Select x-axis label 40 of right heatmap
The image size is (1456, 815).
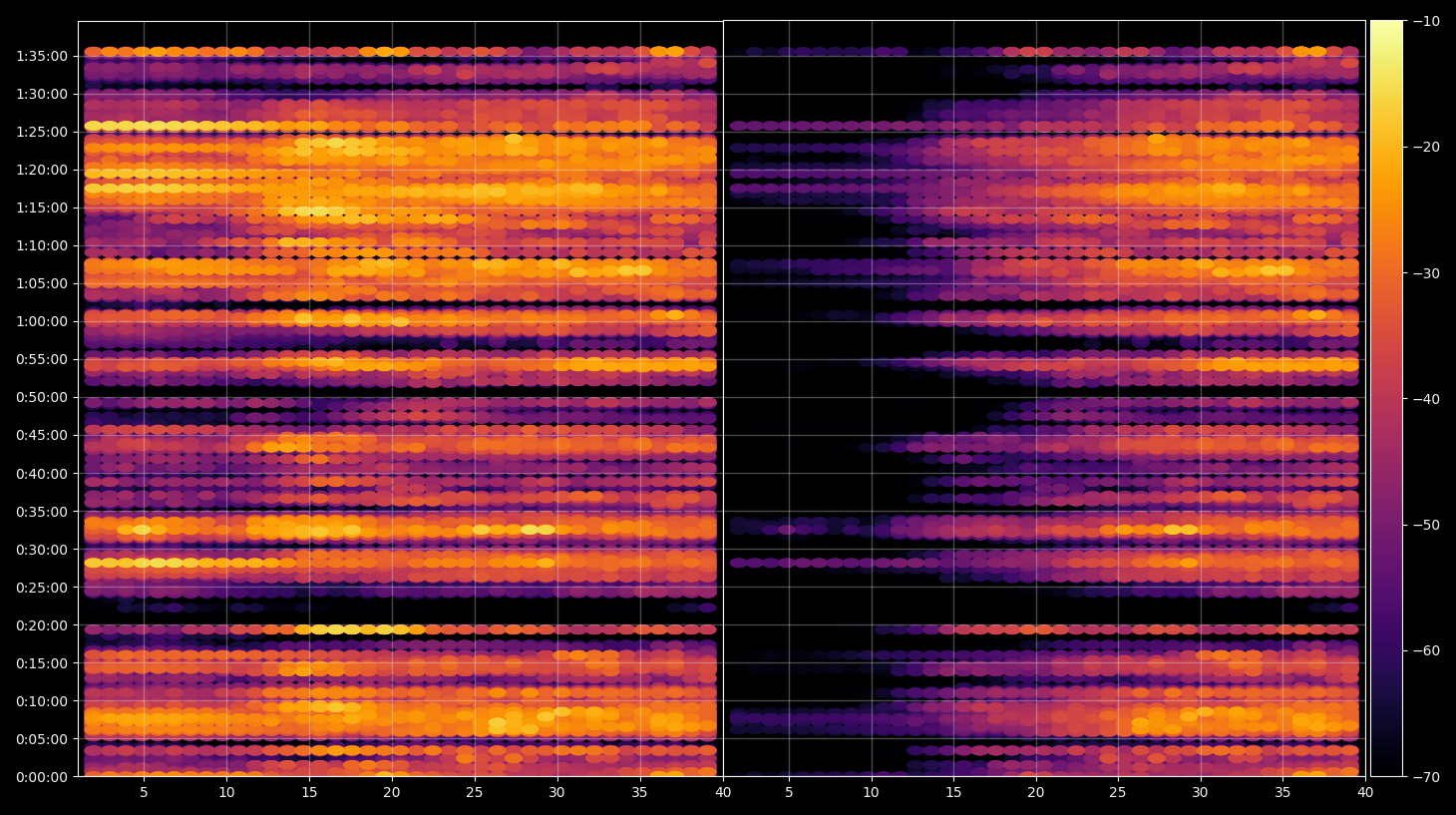[1365, 793]
